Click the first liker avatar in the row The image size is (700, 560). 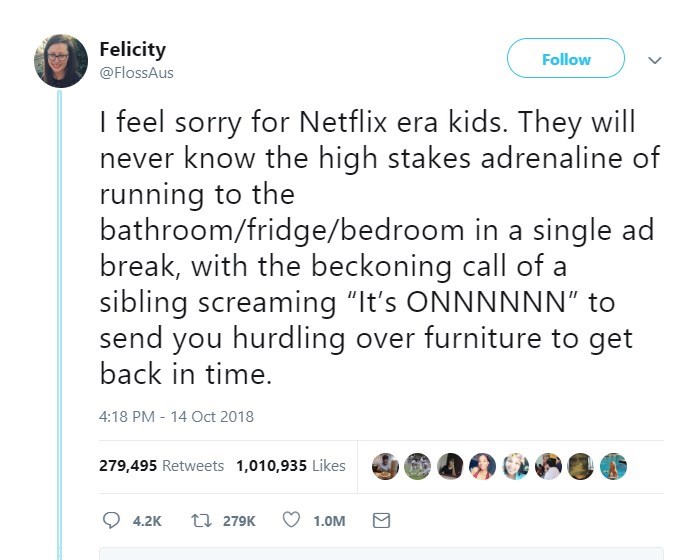[x=384, y=466]
